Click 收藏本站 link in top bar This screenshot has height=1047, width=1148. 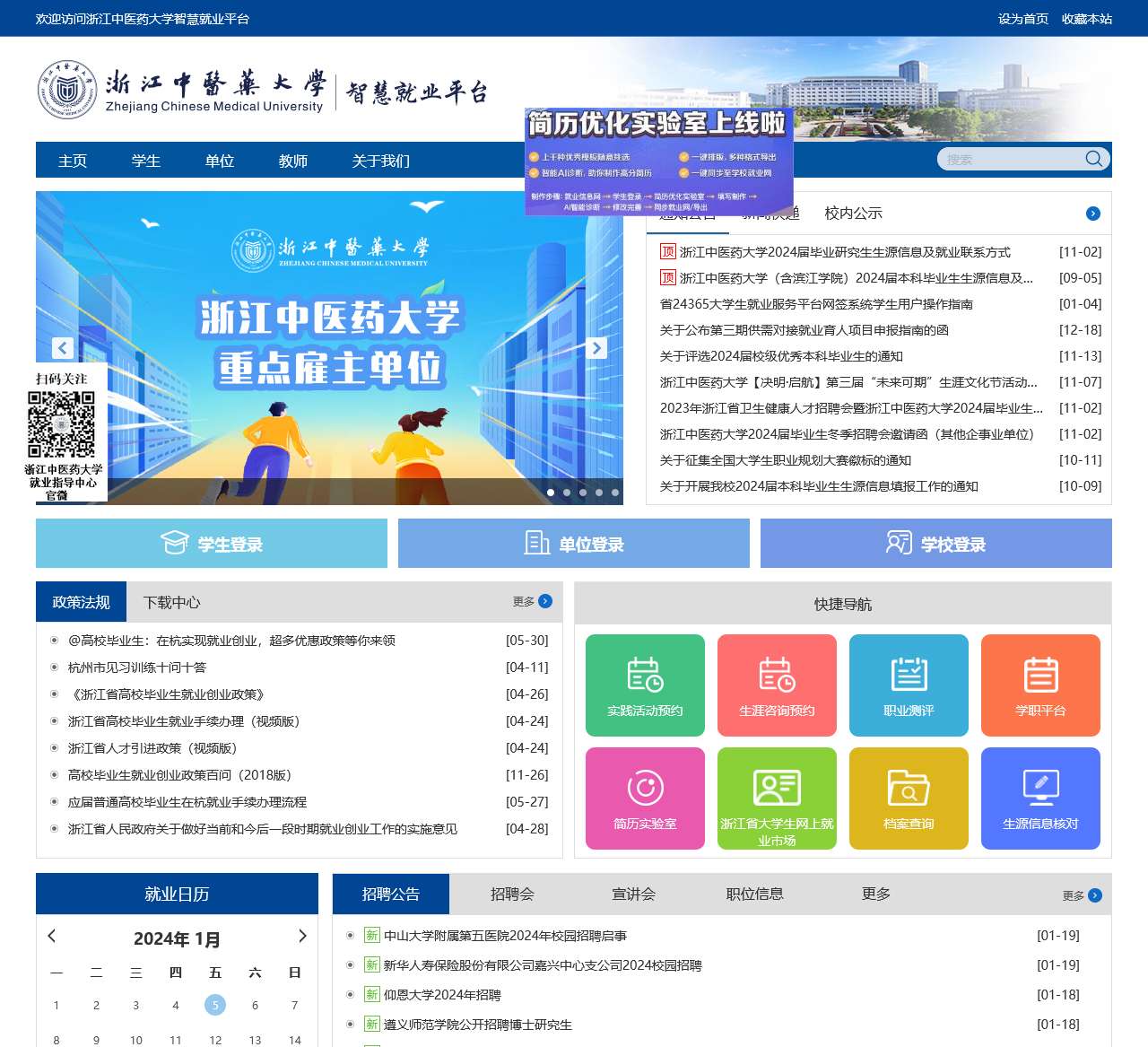pos(1087,19)
